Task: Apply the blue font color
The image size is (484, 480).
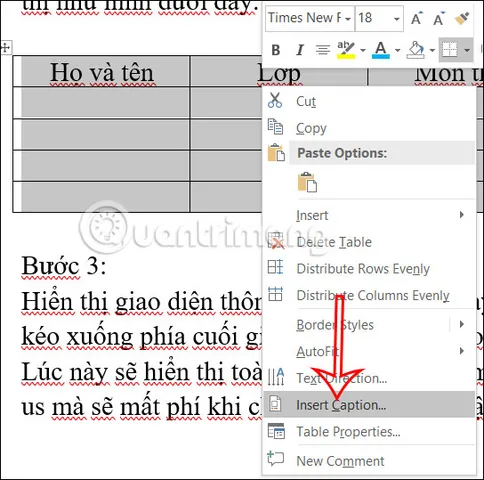Action: point(381,50)
